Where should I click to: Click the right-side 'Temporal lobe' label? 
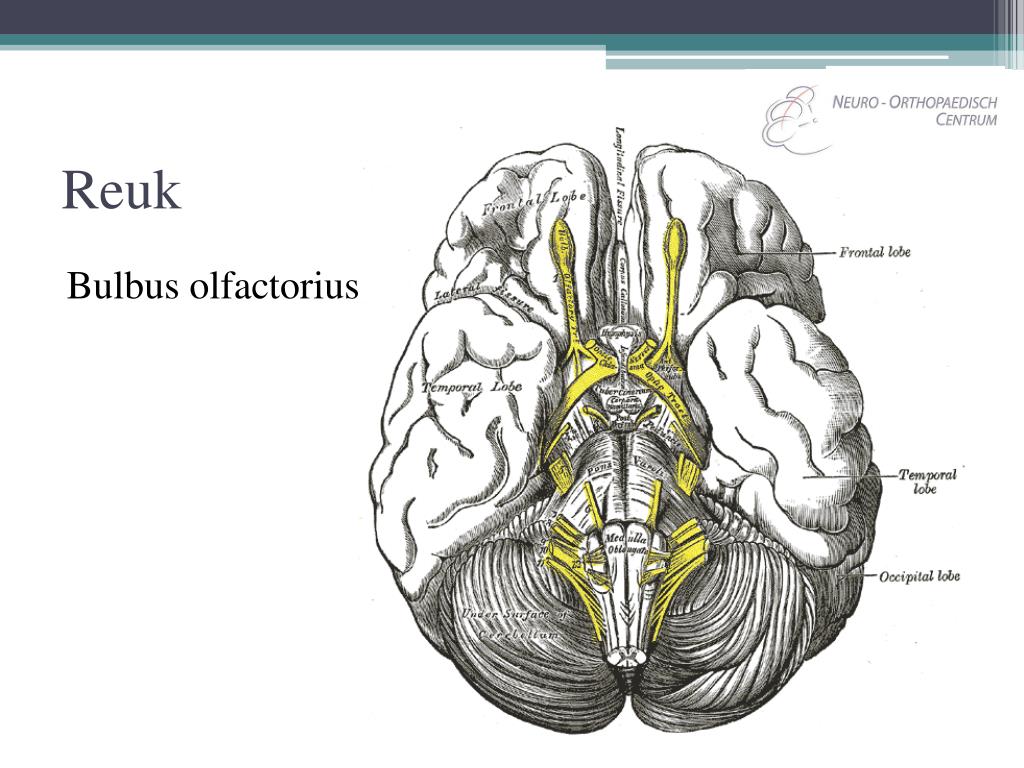click(927, 481)
